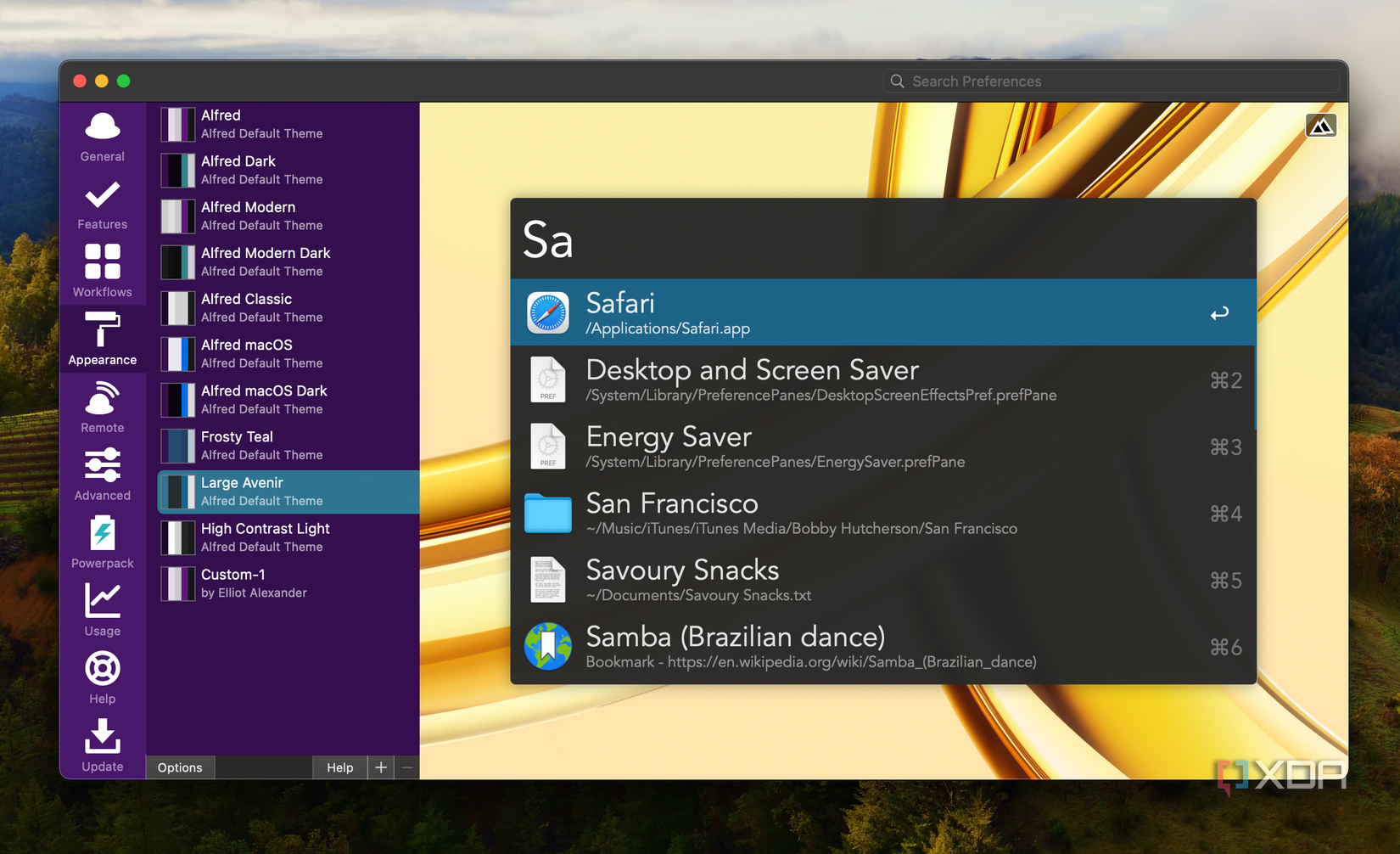
Task: Add a new theme with plus button
Action: tap(381, 767)
